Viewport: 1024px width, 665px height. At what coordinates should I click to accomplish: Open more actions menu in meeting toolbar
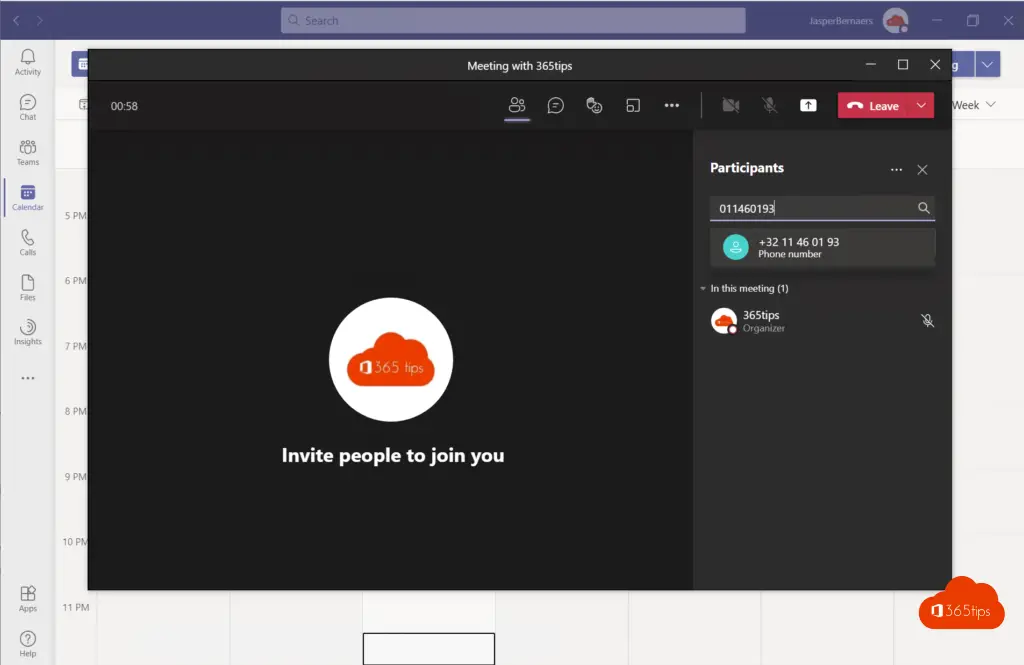click(672, 105)
